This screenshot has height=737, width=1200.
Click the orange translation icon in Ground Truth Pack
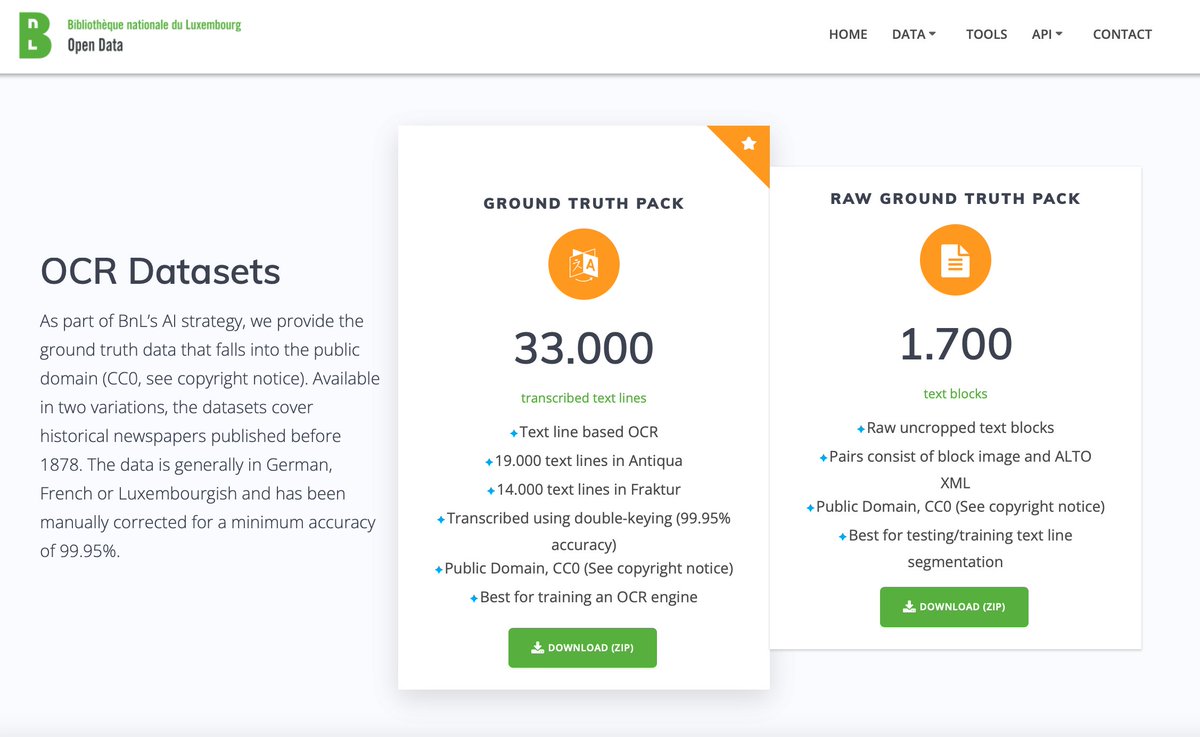click(x=584, y=265)
